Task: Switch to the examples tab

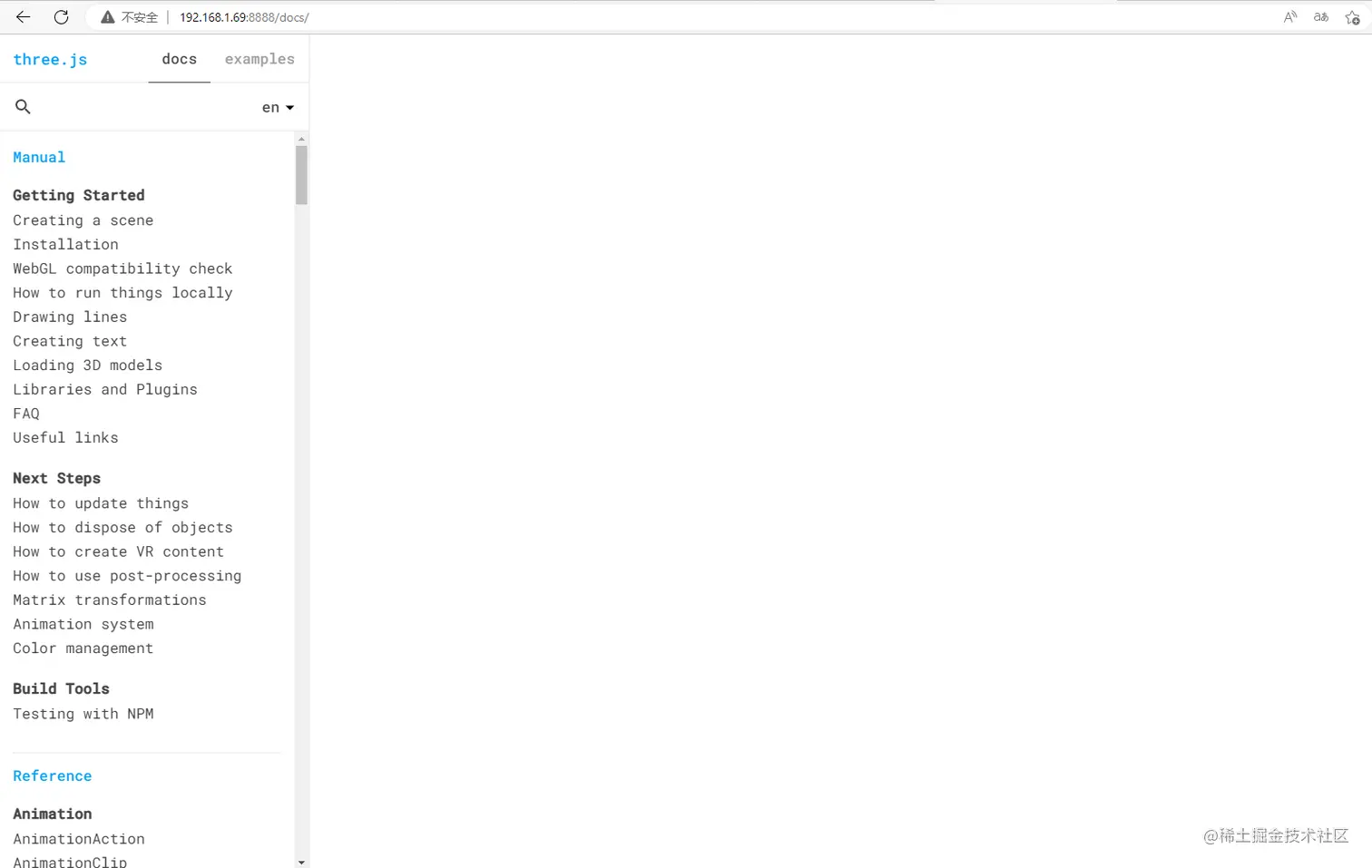Action: pos(260,59)
